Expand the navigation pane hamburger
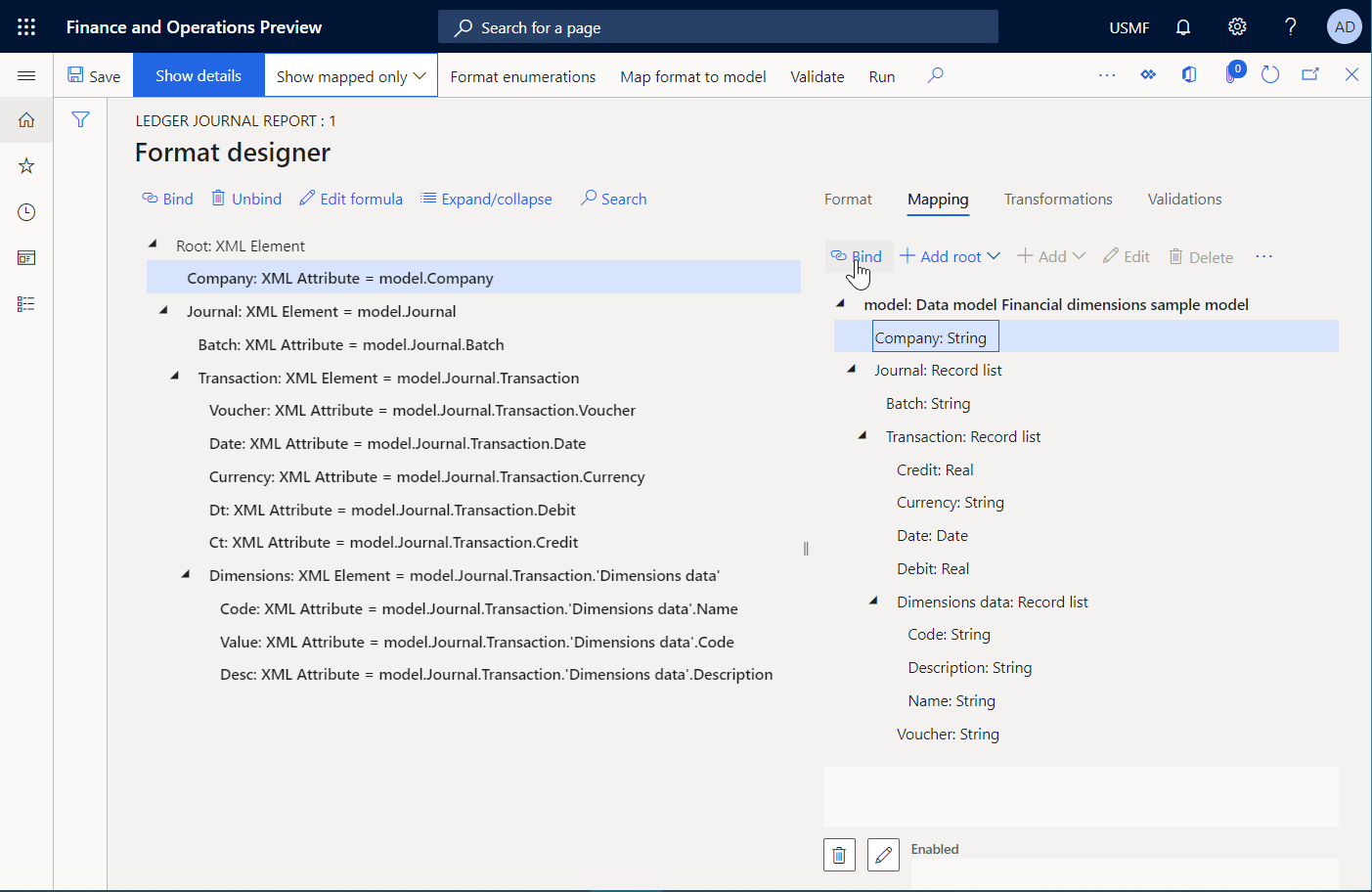The height and width of the screenshot is (892, 1372). 26,75
